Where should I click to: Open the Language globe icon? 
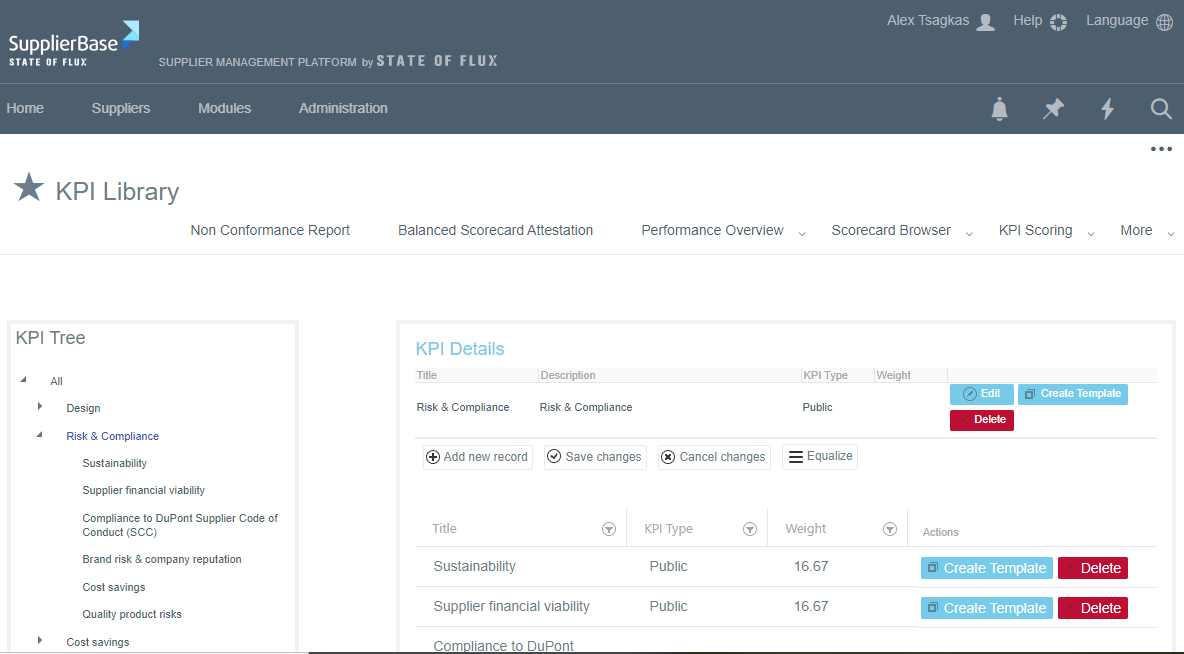pos(1164,21)
